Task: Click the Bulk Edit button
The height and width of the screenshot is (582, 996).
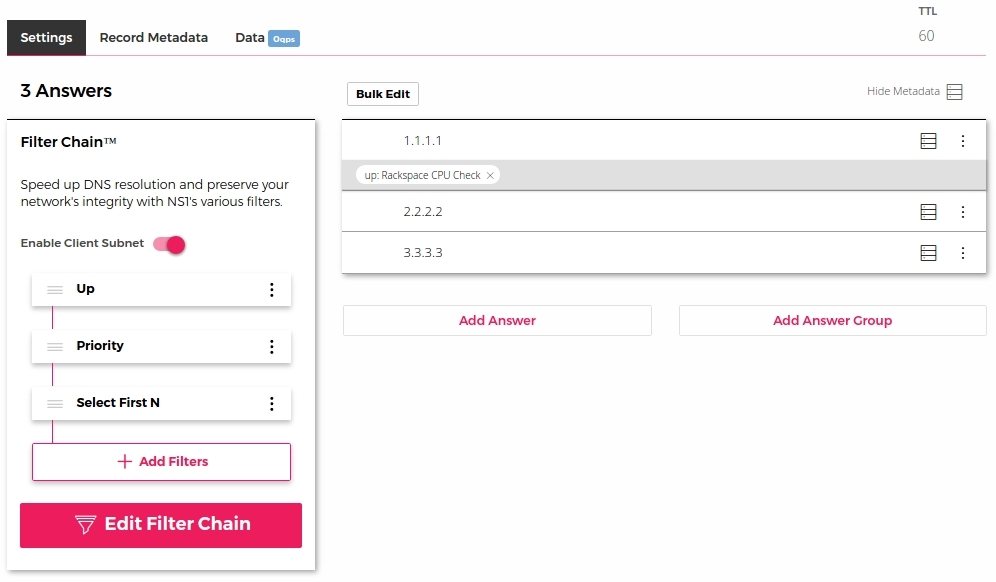Action: pos(382,93)
